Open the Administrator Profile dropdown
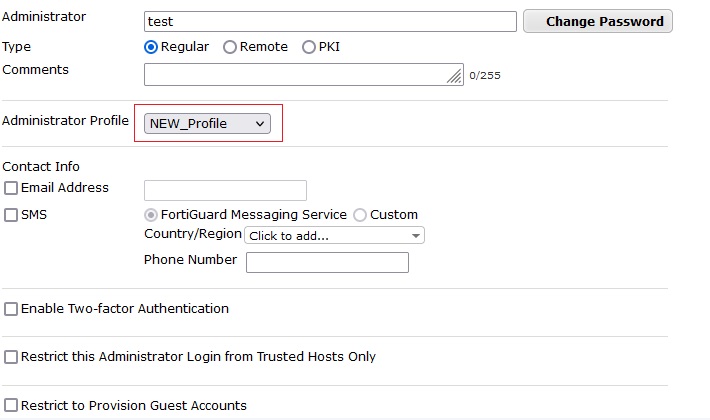The height and width of the screenshot is (420, 710). pyautogui.click(x=207, y=123)
